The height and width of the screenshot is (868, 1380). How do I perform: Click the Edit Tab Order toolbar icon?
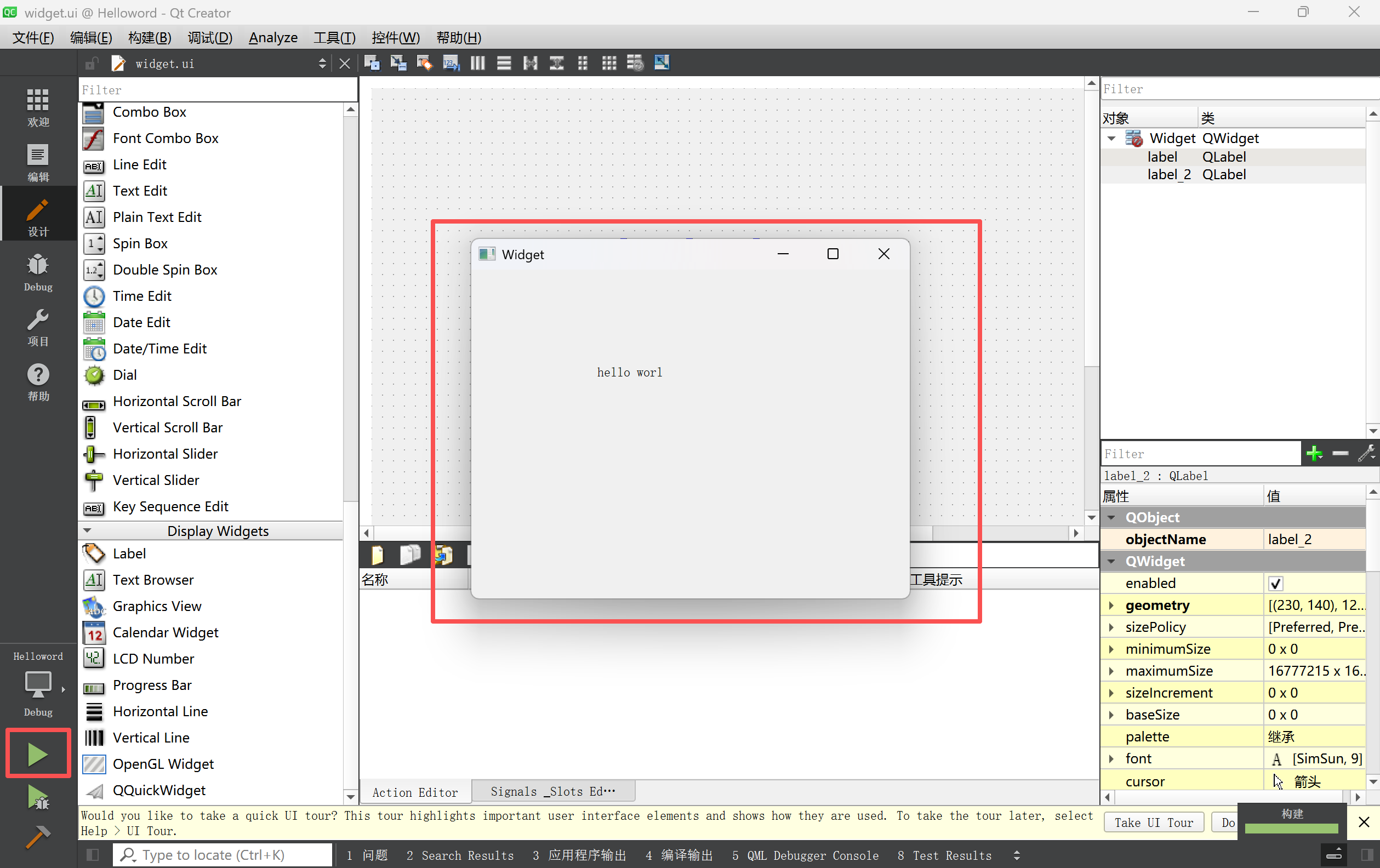click(x=451, y=63)
